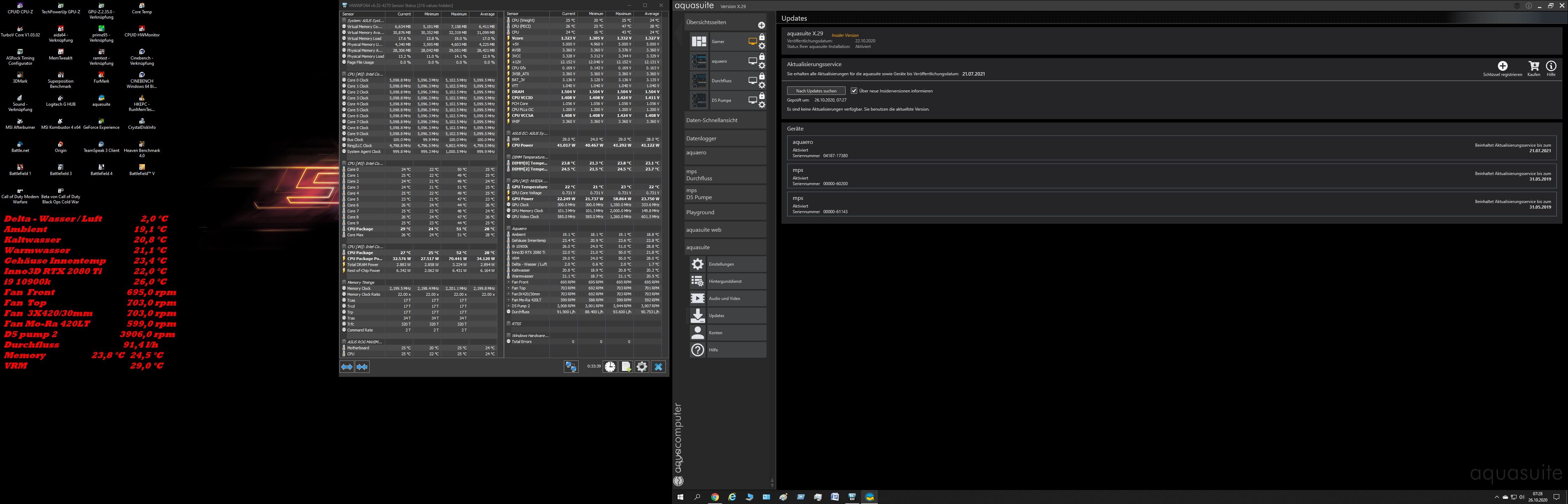Toggle lock on aquaero overview page
Image resolution: width=1568 pixels, height=504 pixels.
tap(762, 57)
